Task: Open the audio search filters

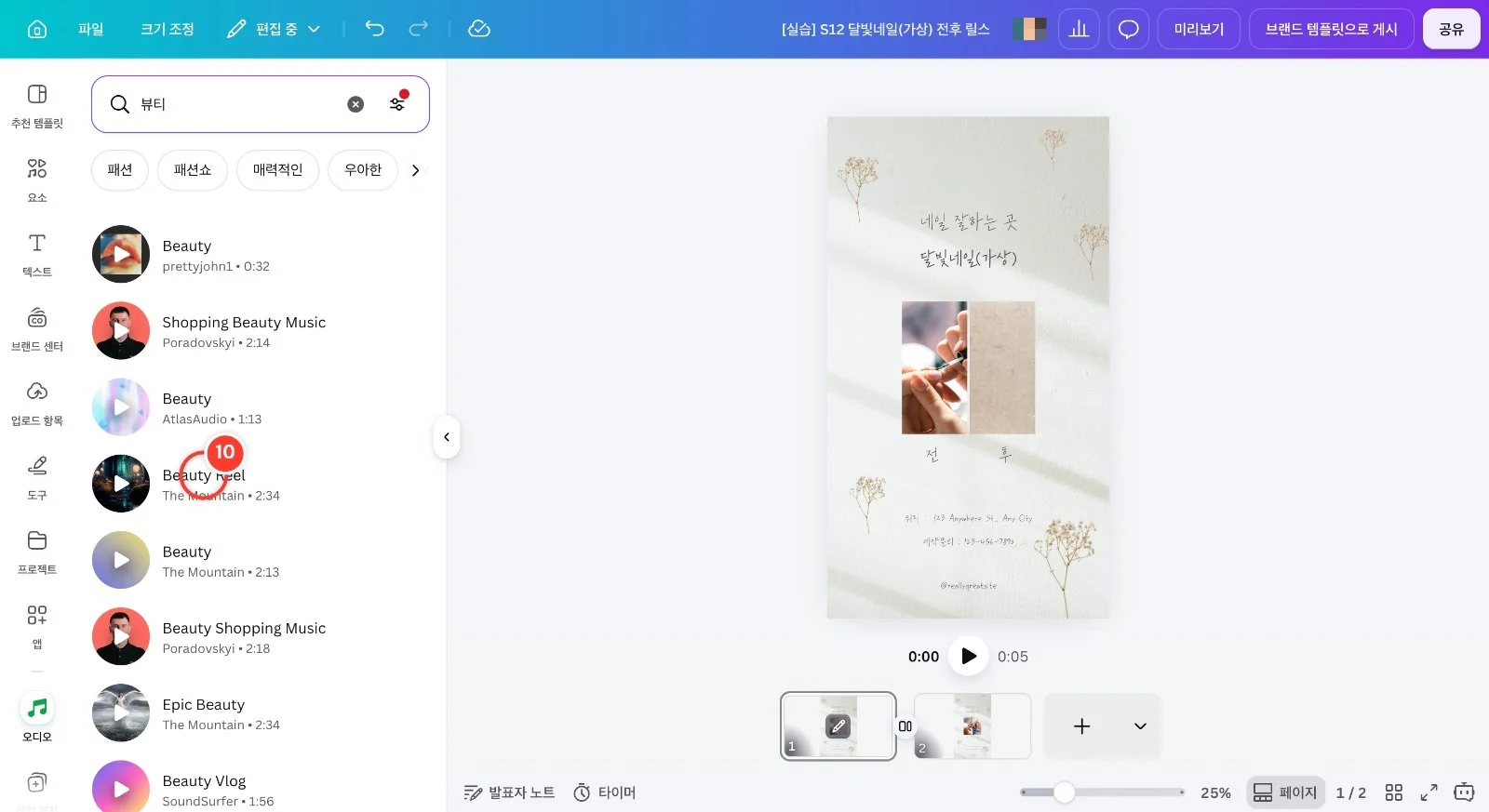Action: 397,103
